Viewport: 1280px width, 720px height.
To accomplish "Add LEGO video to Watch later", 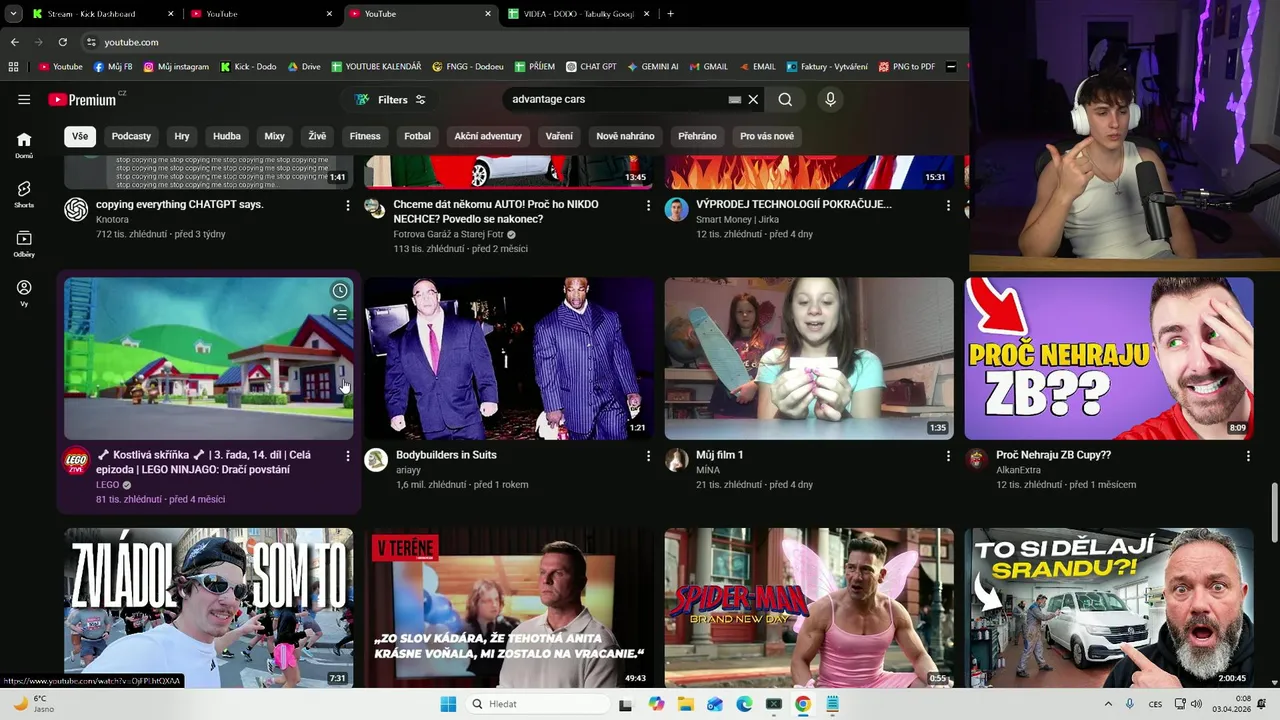I will tap(340, 291).
